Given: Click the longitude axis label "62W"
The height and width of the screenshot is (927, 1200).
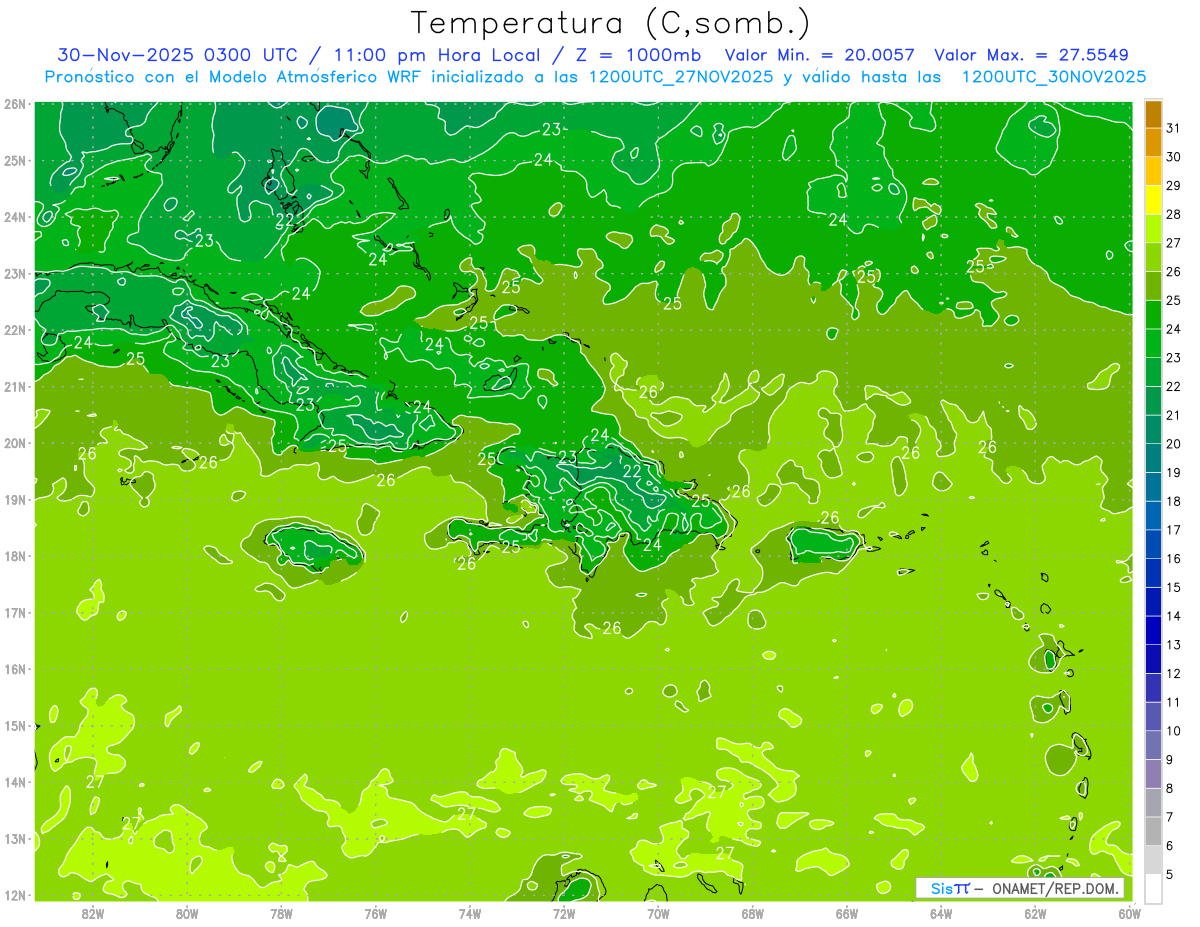Looking at the screenshot, I should tap(1035, 913).
